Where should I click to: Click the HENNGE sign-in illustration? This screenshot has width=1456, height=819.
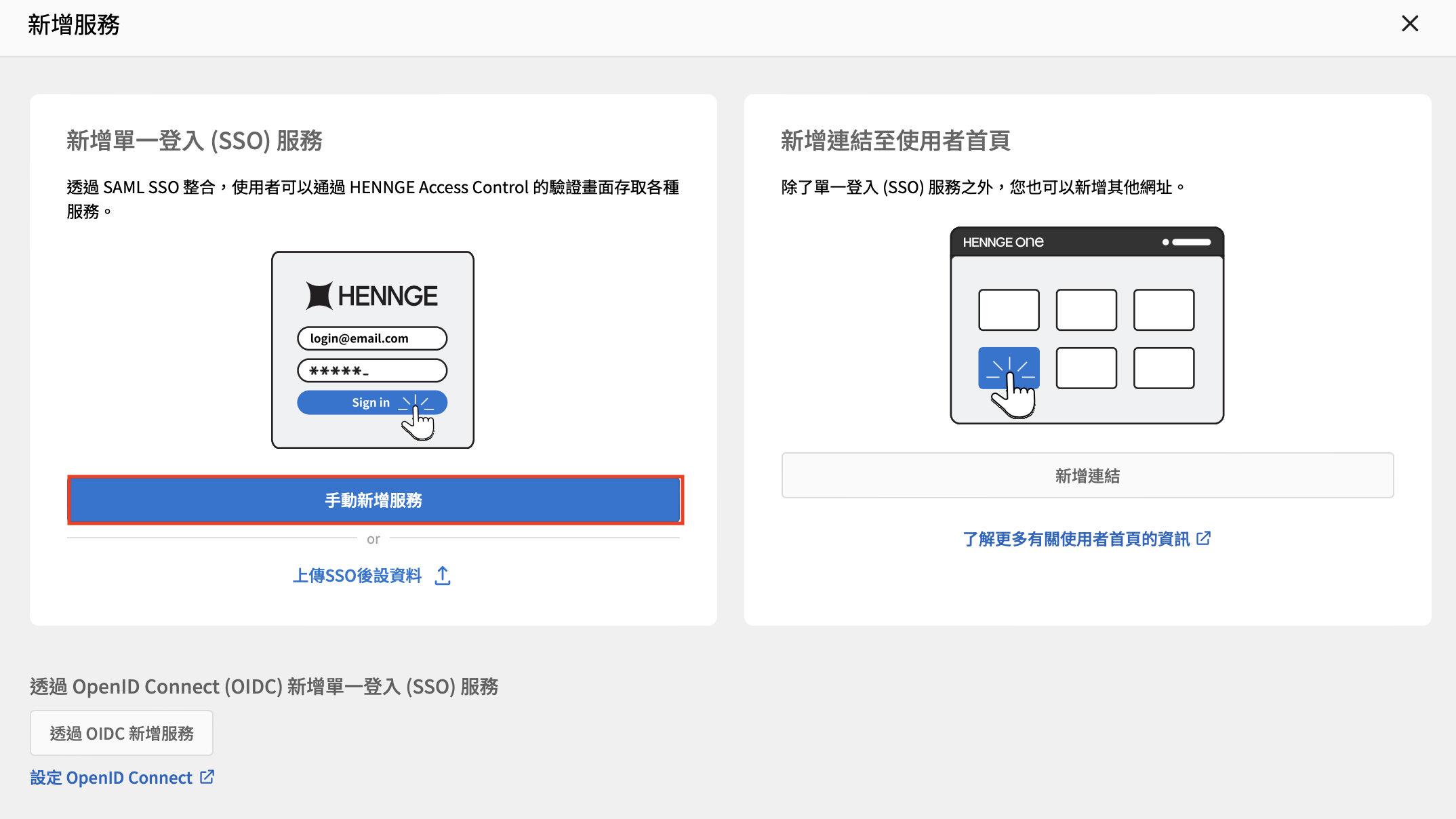click(x=373, y=350)
